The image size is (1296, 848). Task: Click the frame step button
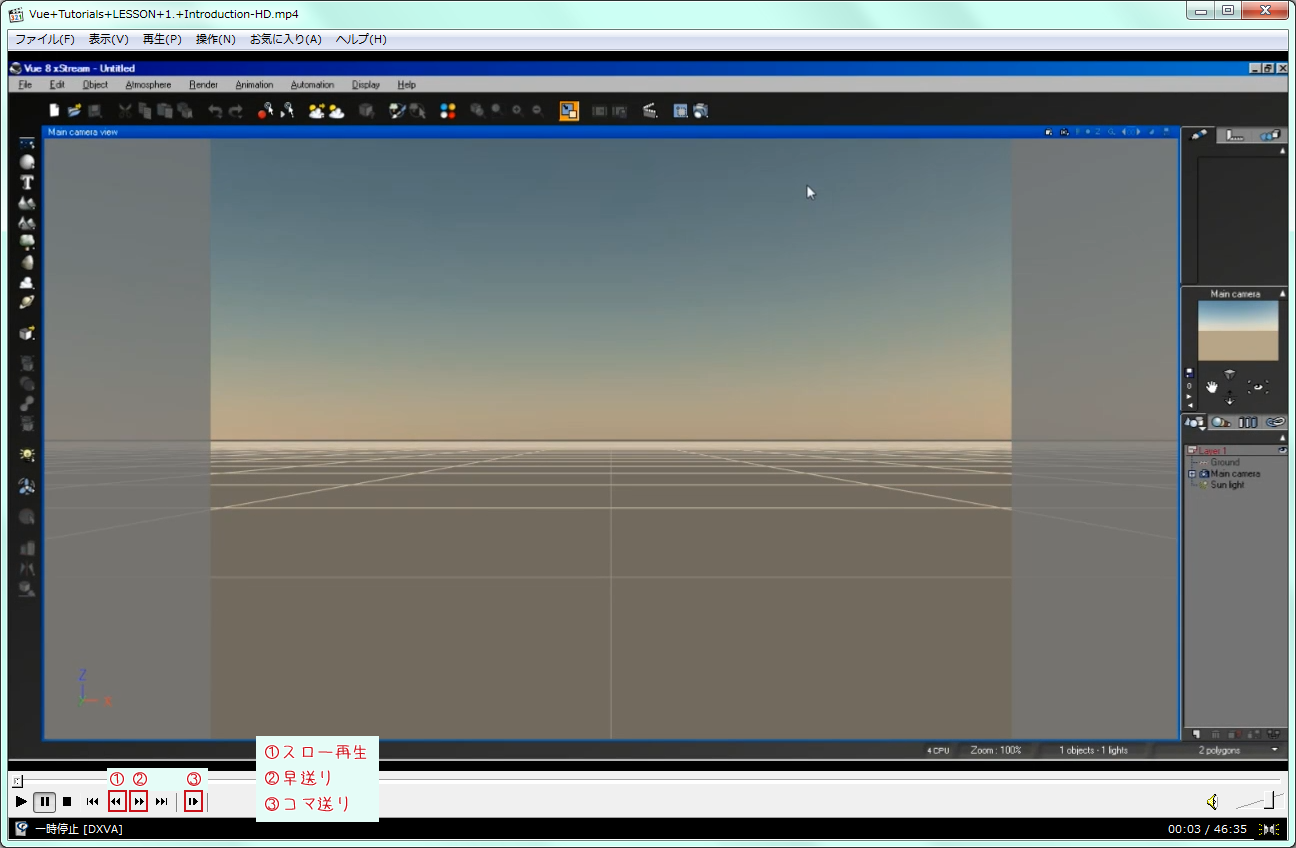[194, 801]
